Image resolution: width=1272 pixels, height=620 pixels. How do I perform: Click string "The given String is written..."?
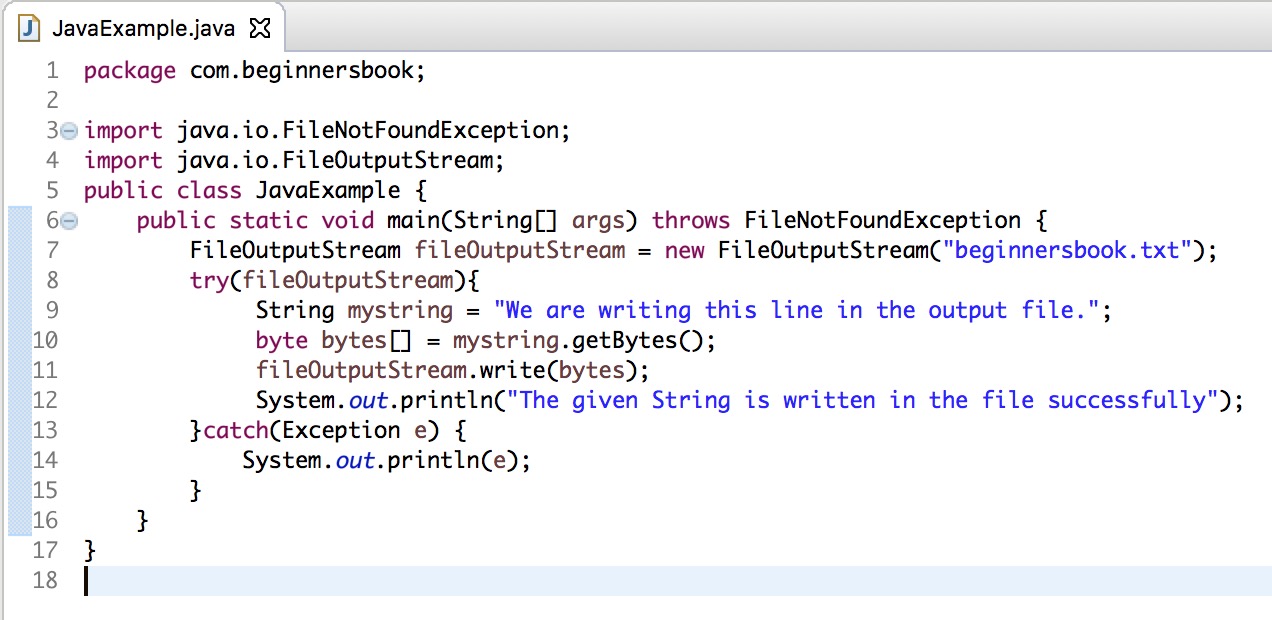864,401
